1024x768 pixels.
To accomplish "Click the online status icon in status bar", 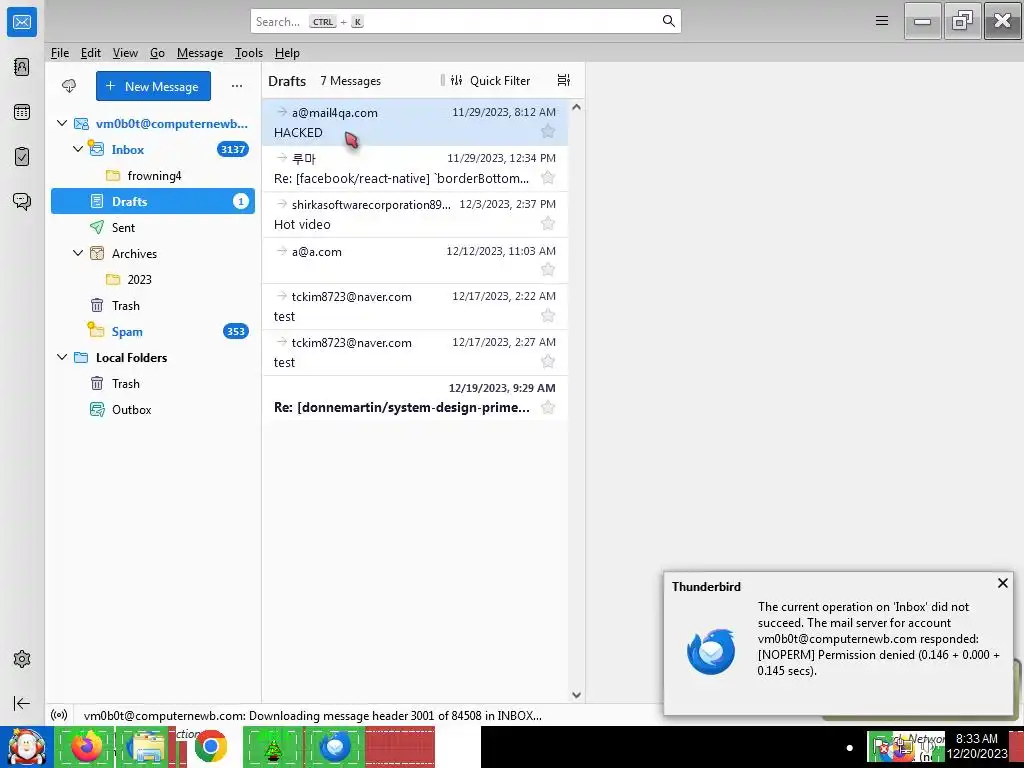I will point(59,715).
